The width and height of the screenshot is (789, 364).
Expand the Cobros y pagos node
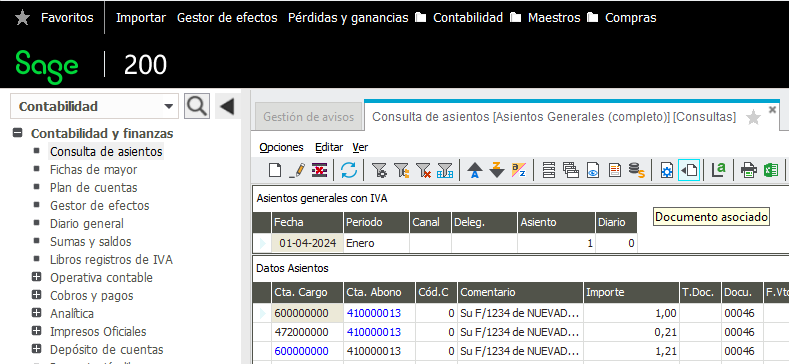pyautogui.click(x=36, y=296)
